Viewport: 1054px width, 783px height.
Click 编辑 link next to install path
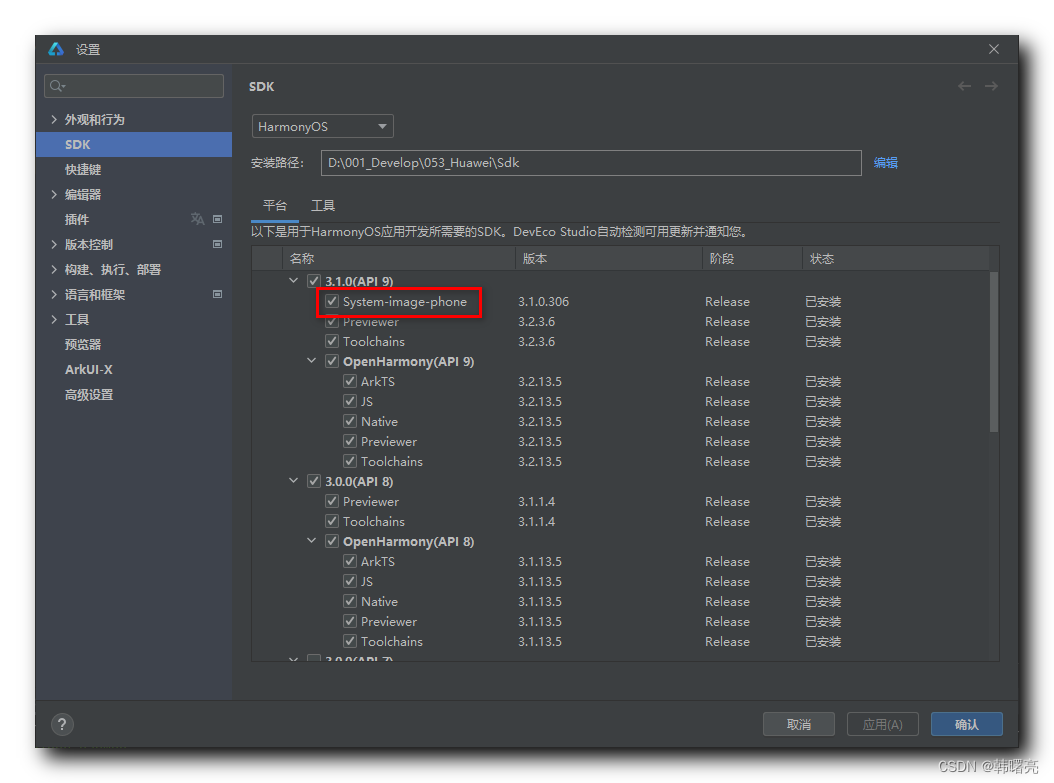click(x=886, y=163)
